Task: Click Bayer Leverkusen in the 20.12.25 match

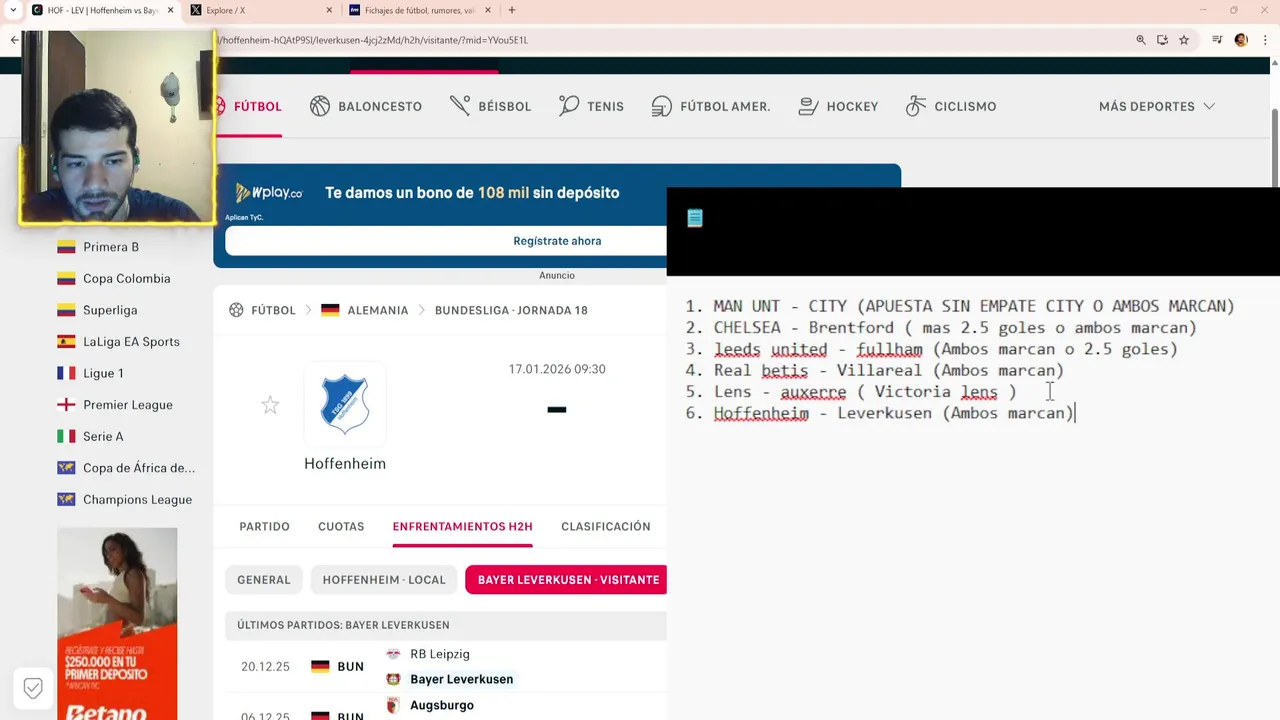Action: (x=461, y=679)
